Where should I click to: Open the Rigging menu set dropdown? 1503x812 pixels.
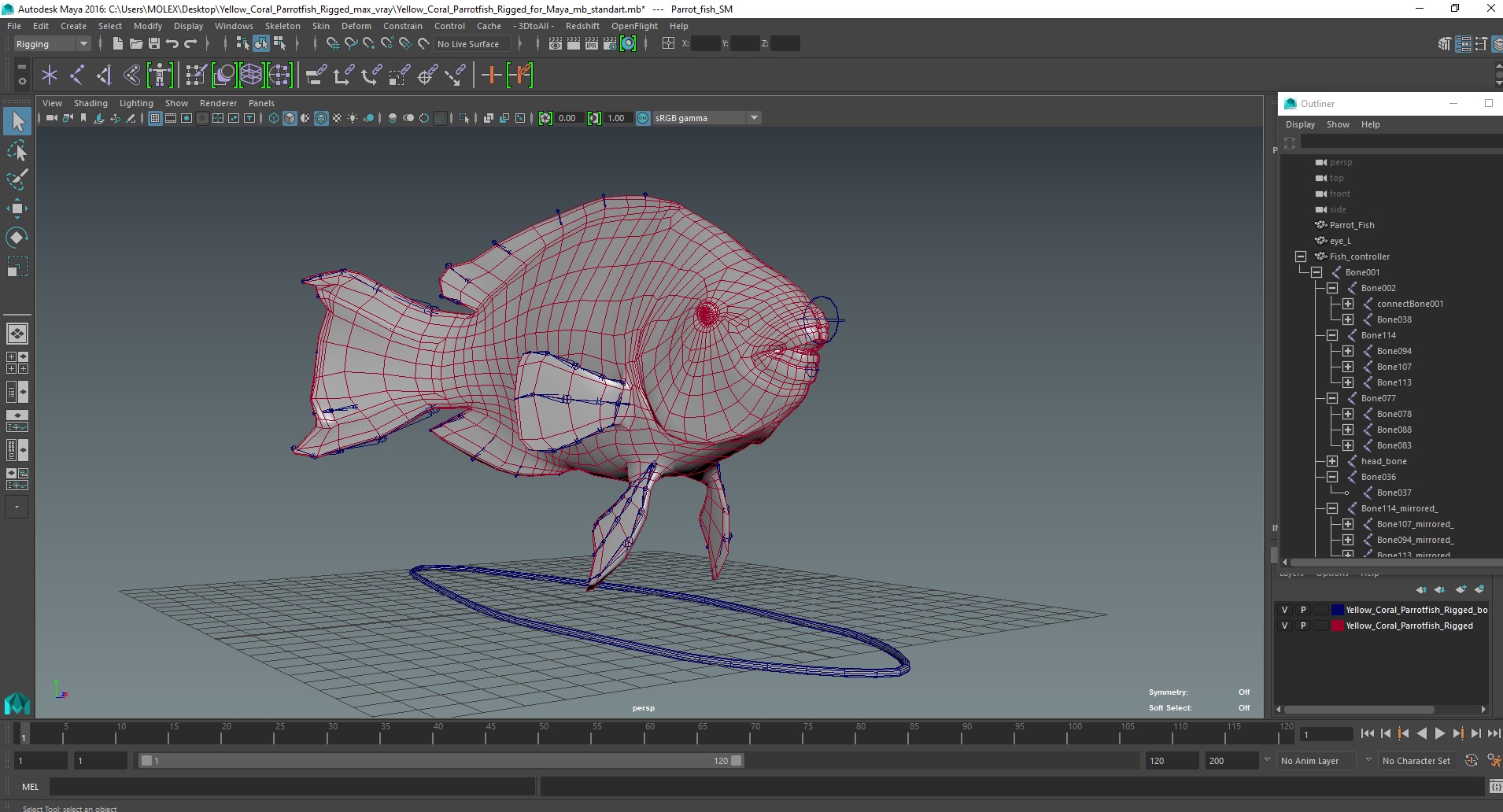point(52,44)
